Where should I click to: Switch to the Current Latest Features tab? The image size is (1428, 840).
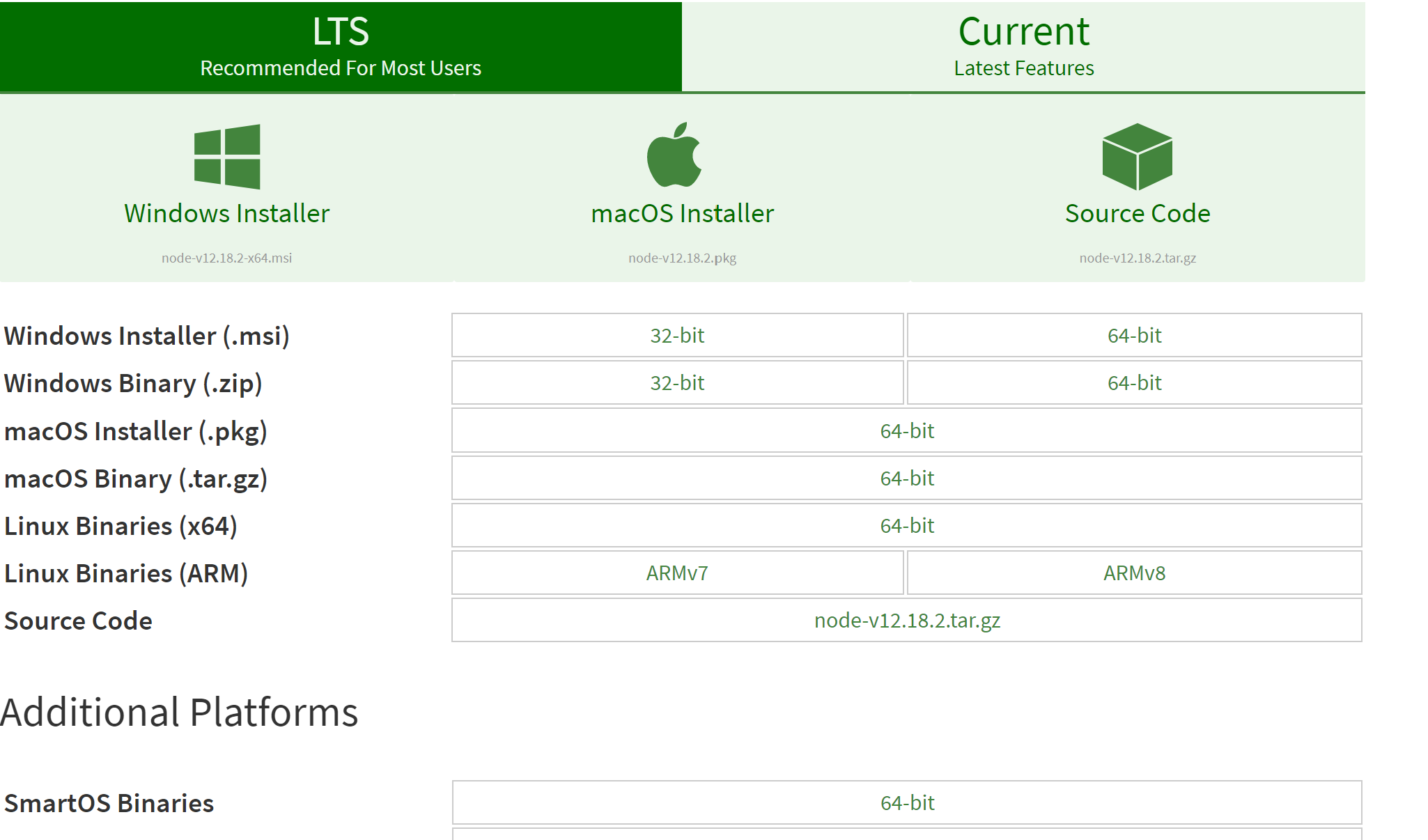pos(1023,46)
